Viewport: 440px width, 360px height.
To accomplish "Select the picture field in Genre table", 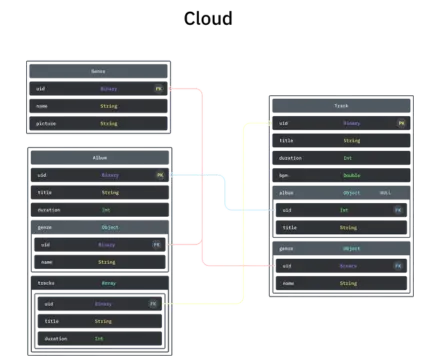I will [x=98, y=123].
